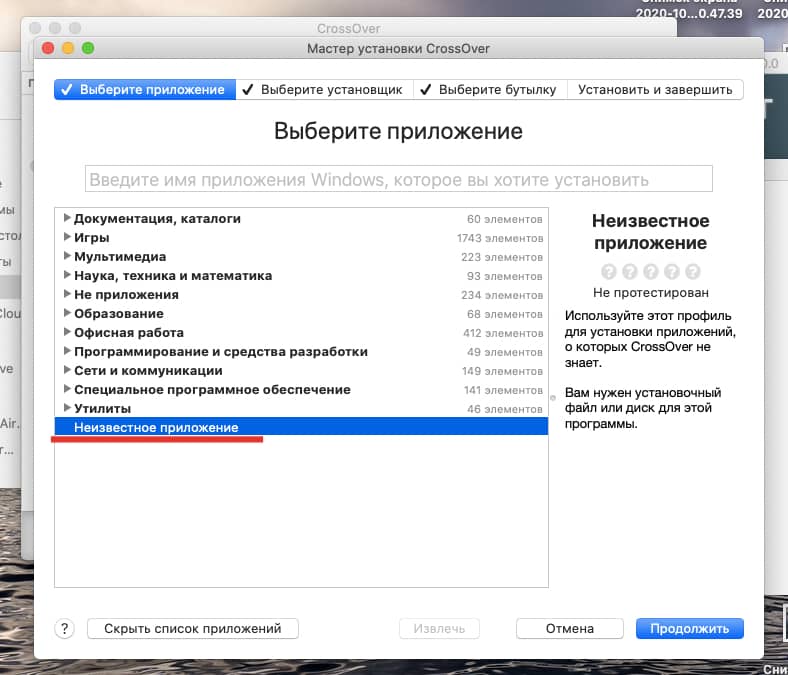Expand the Сети и коммуникации category
This screenshot has height=675, width=788.
pyautogui.click(x=67, y=370)
